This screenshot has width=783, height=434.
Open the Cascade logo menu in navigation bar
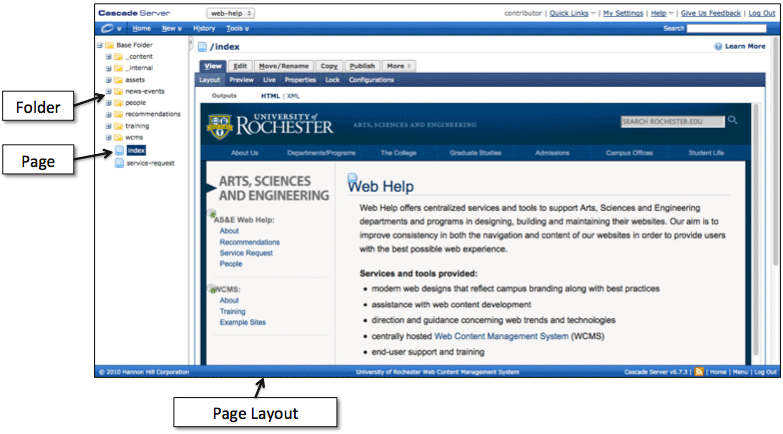111,28
